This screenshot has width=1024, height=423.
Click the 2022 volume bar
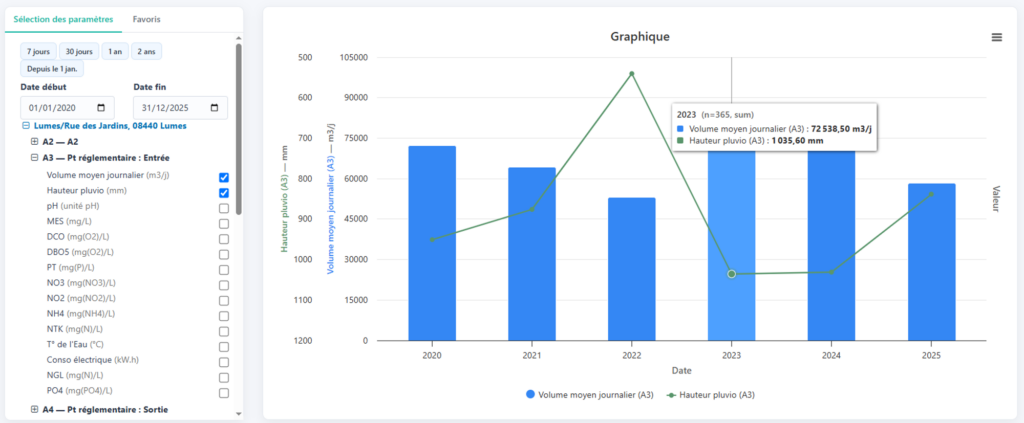click(632, 269)
